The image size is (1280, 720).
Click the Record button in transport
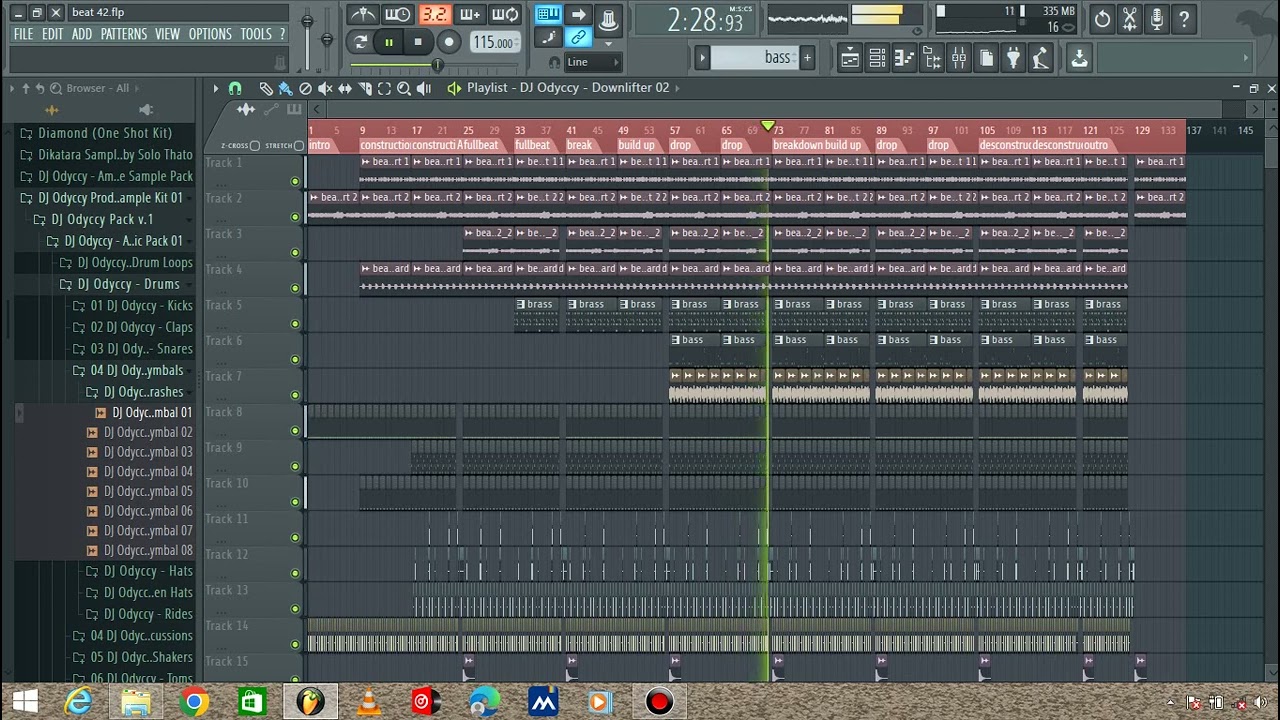(x=449, y=42)
